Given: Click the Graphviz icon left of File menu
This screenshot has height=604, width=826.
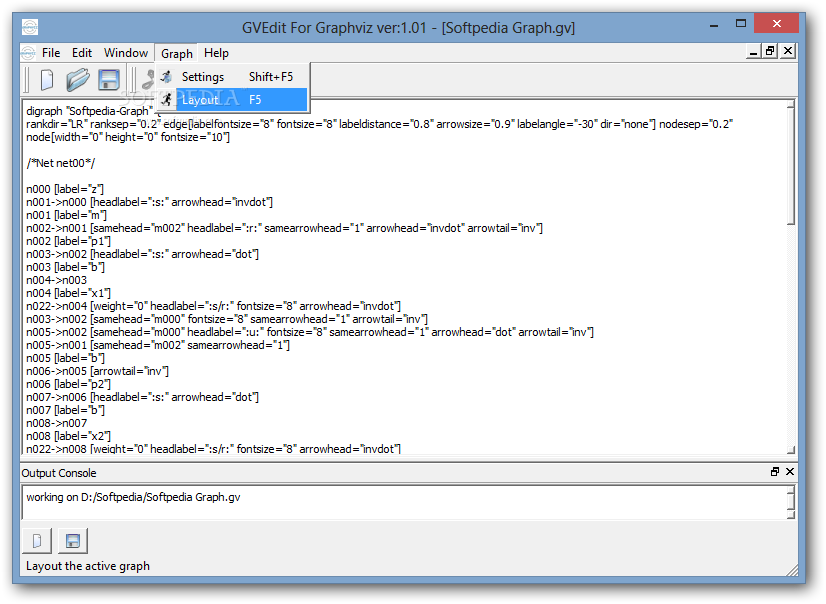Looking at the screenshot, I should [28, 53].
